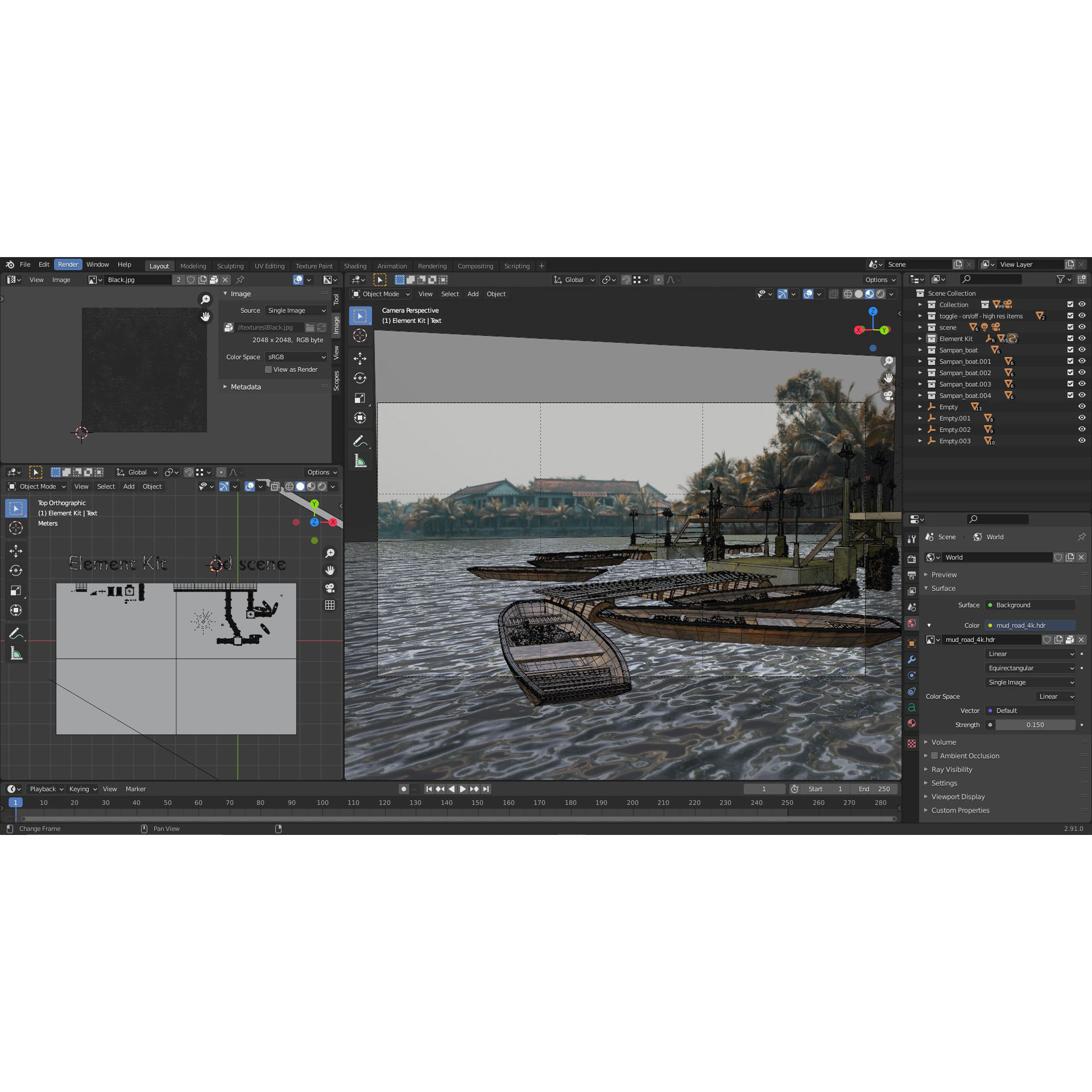Select the Move tool in main viewport
Viewport: 1092px width, 1092px height.
click(x=360, y=358)
